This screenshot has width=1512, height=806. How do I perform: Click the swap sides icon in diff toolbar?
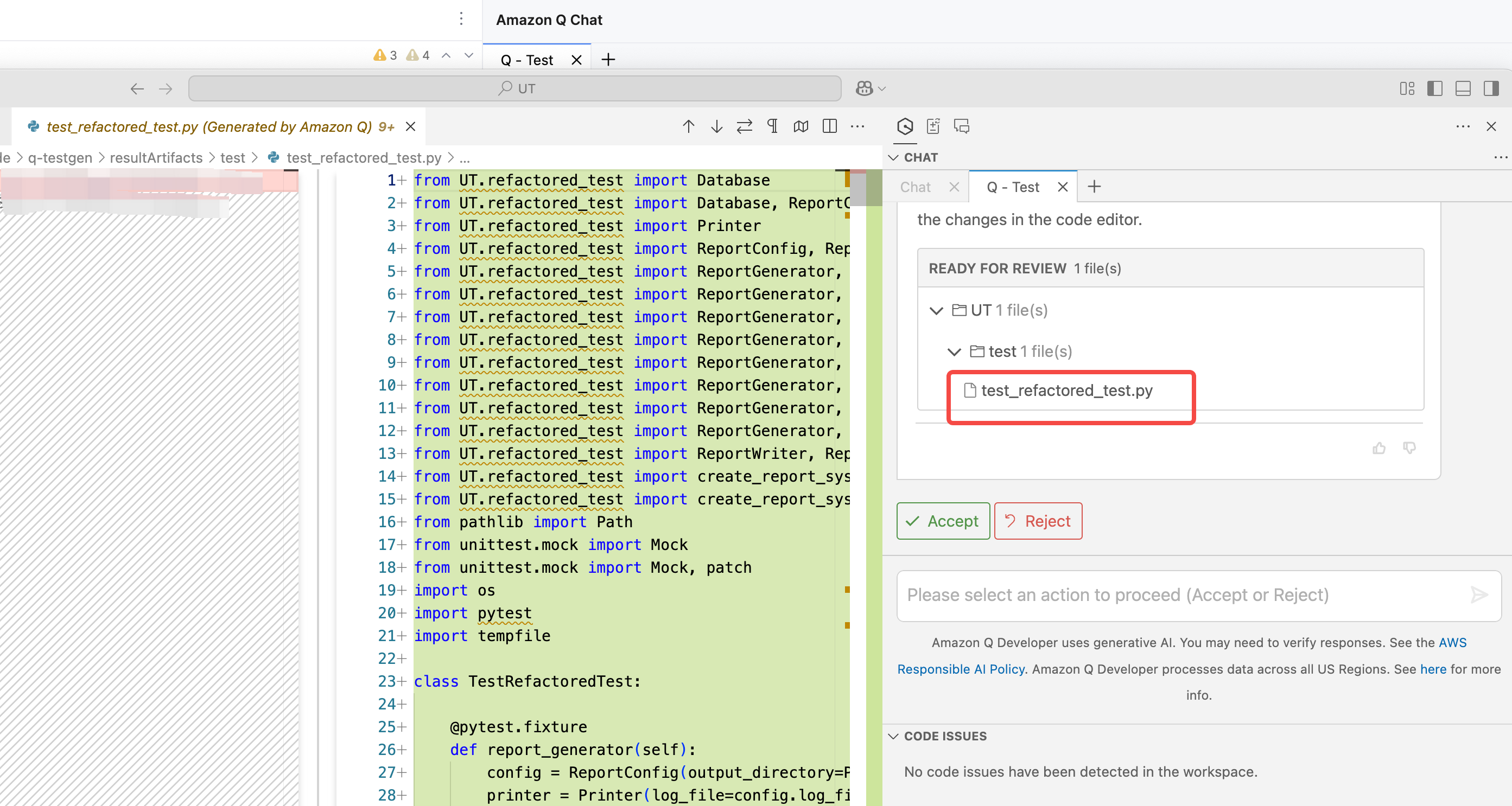[x=744, y=126]
